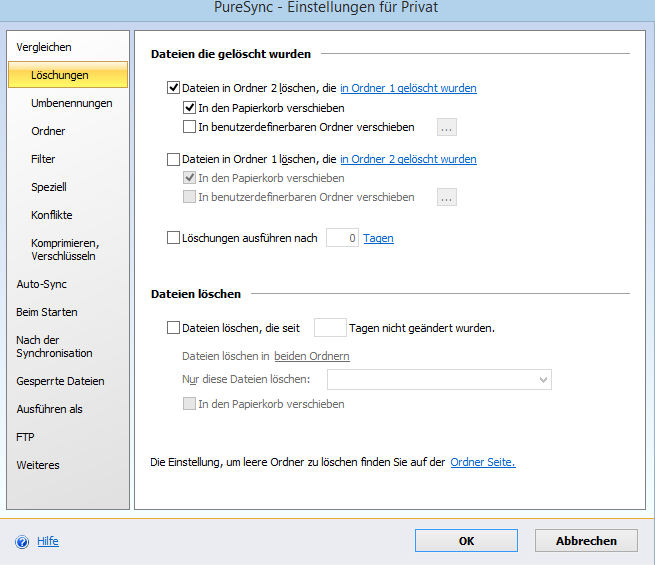Open the 'Ordner Seite.' link
Viewport: 655px width, 565px height.
483,462
